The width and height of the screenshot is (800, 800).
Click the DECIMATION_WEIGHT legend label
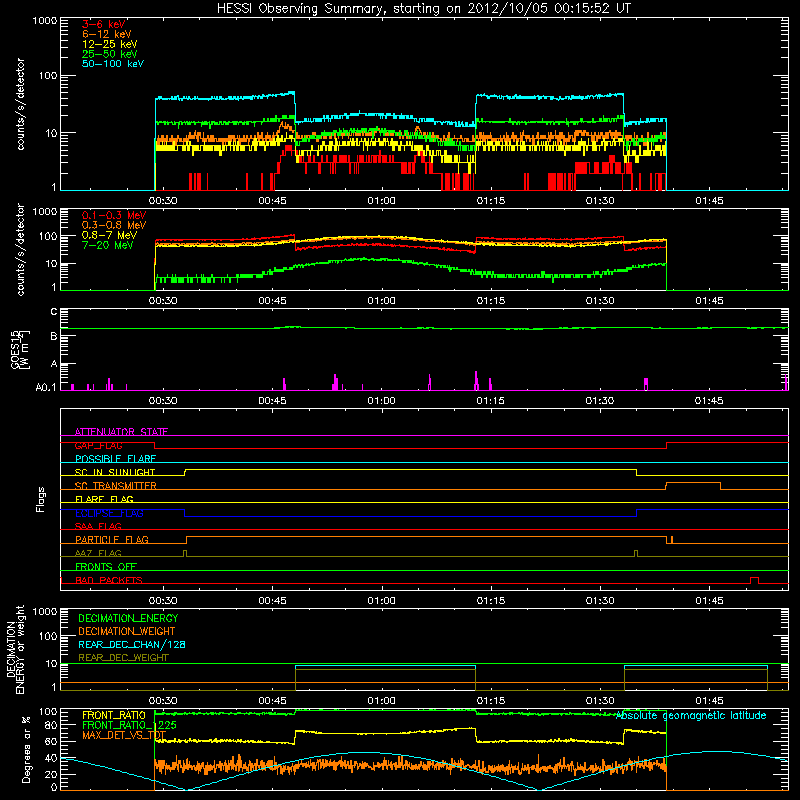tap(127, 632)
